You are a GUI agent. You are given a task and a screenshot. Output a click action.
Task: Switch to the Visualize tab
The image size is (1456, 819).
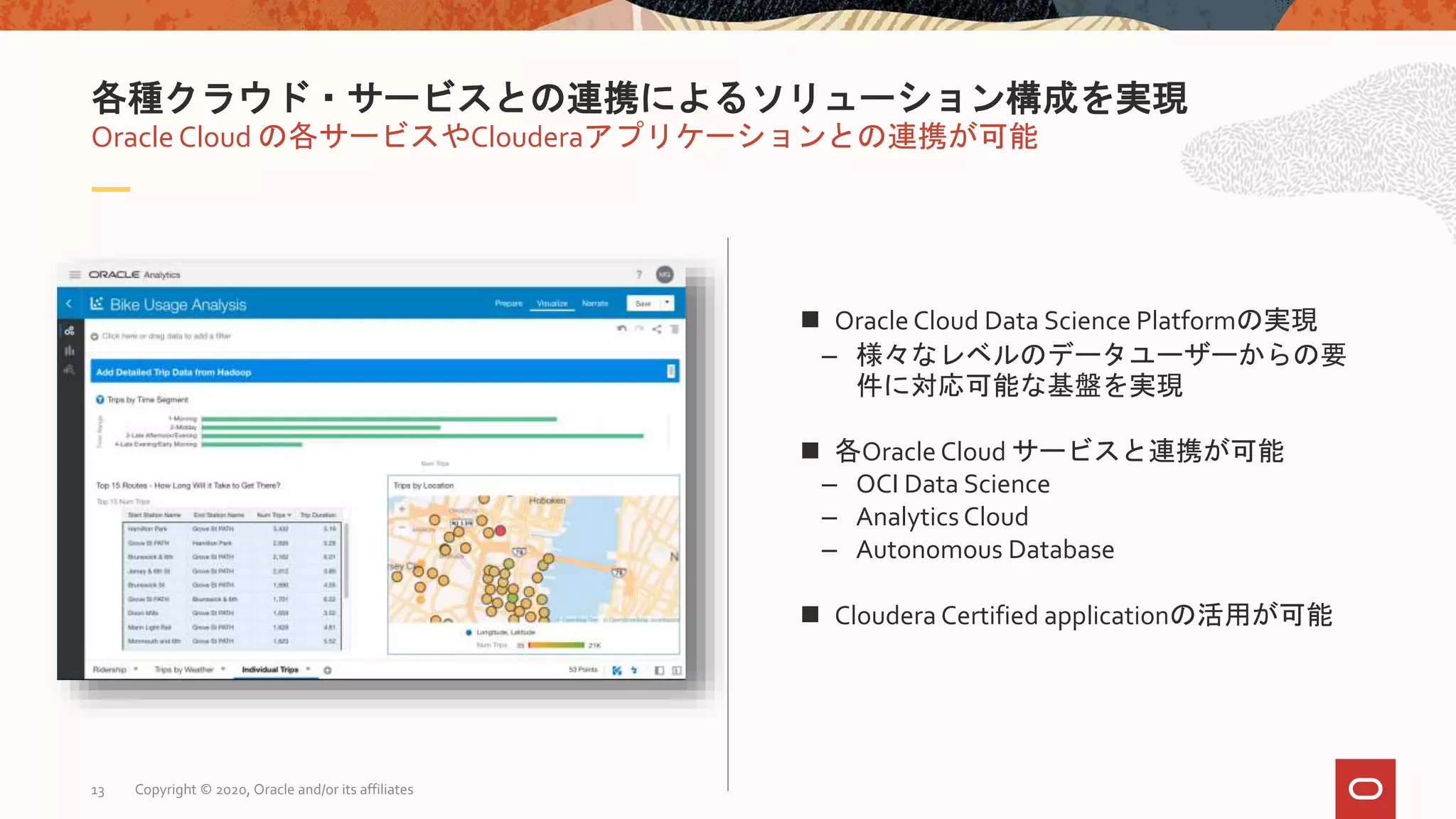tap(552, 304)
